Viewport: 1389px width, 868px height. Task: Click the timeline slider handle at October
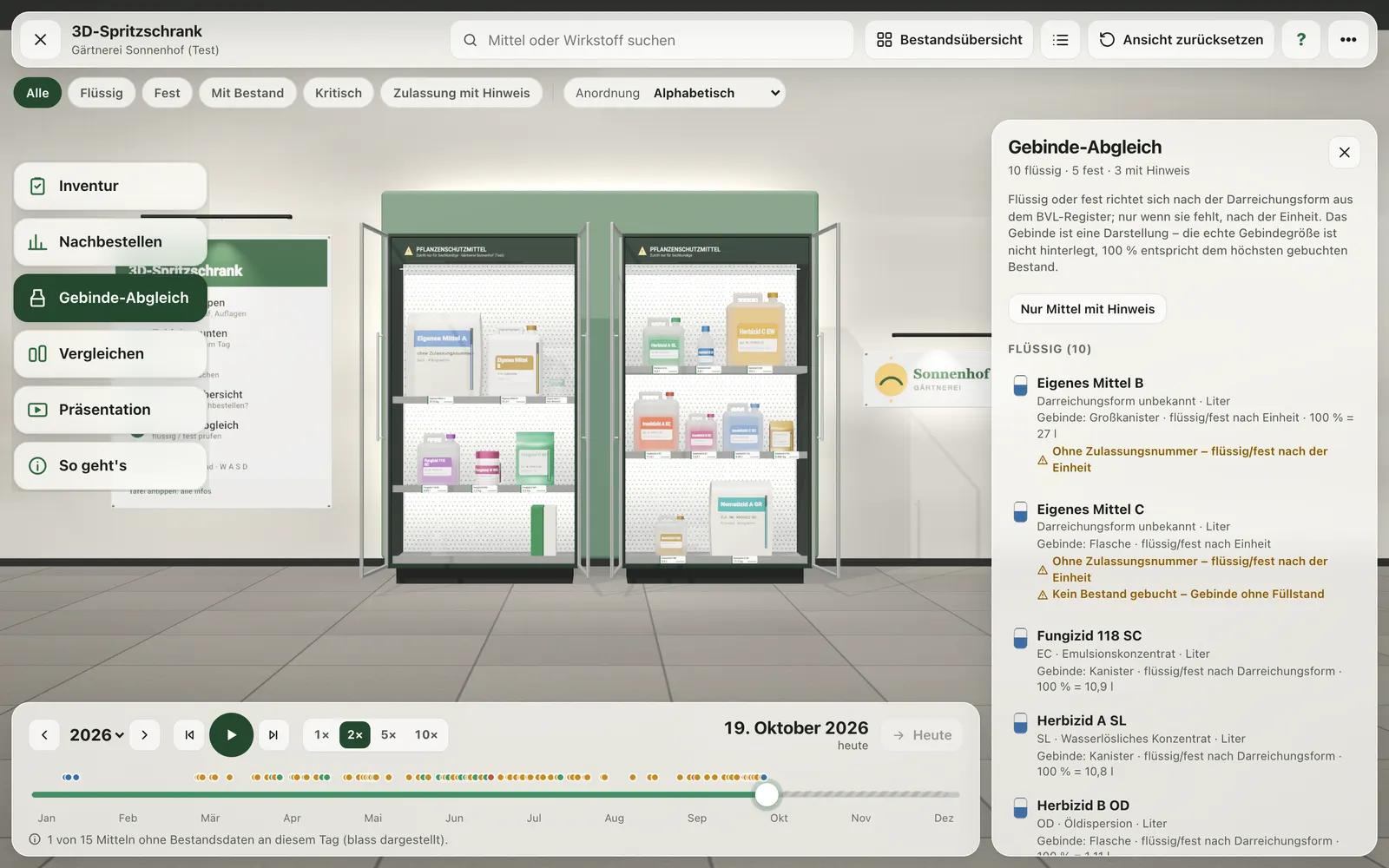(767, 794)
